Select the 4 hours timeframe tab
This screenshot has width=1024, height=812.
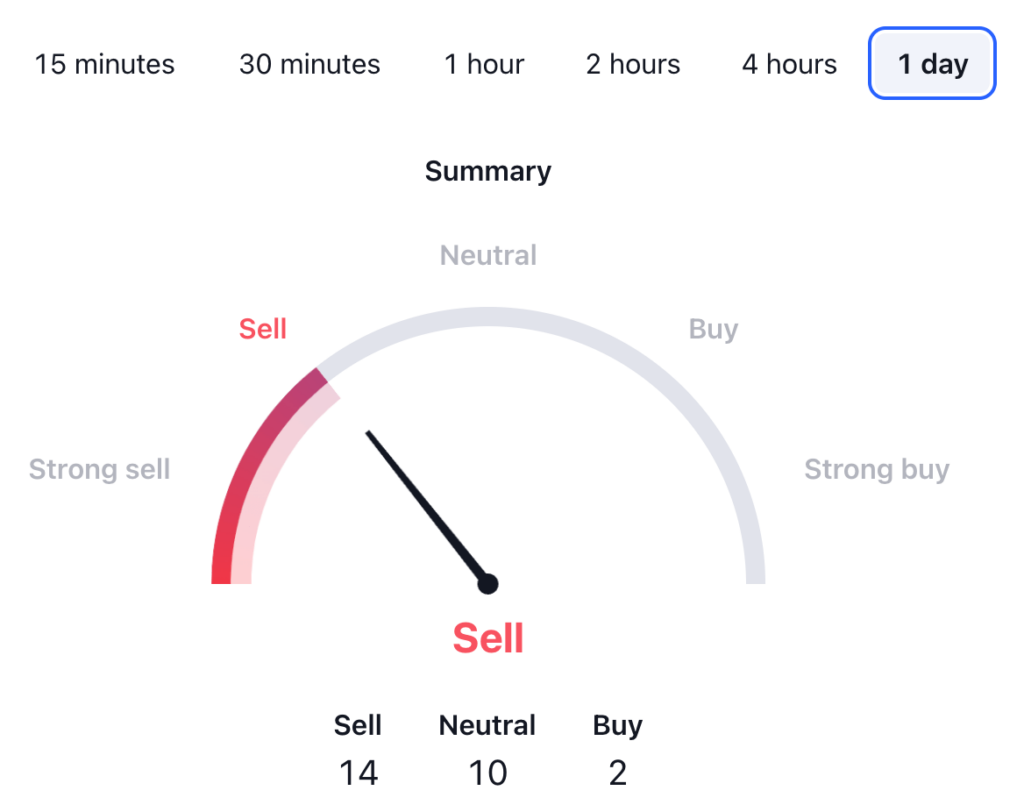[789, 65]
